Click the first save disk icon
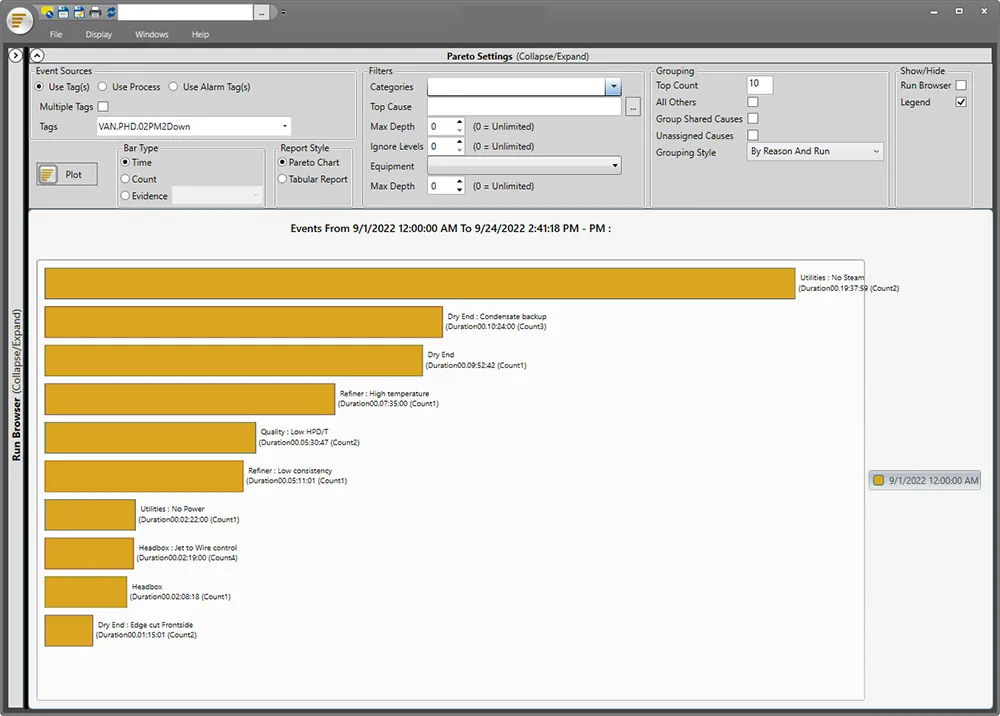 tap(64, 12)
